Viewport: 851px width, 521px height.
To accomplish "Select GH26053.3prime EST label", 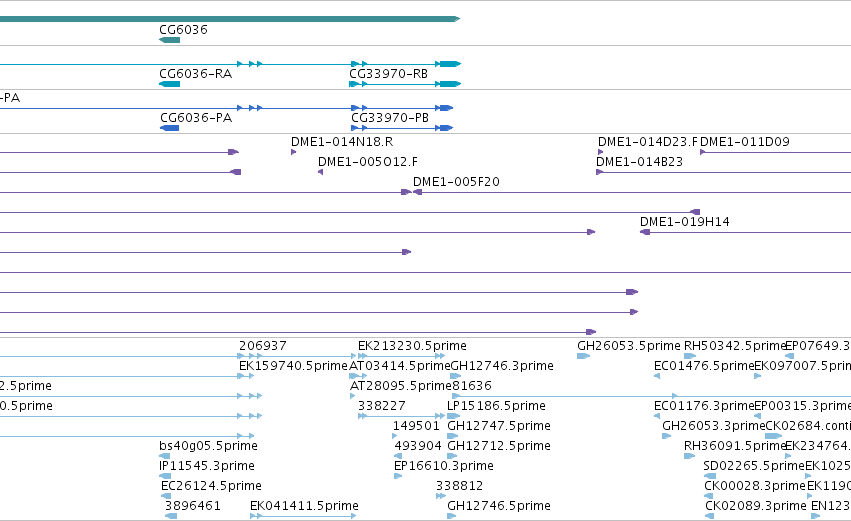I will click(x=713, y=426).
